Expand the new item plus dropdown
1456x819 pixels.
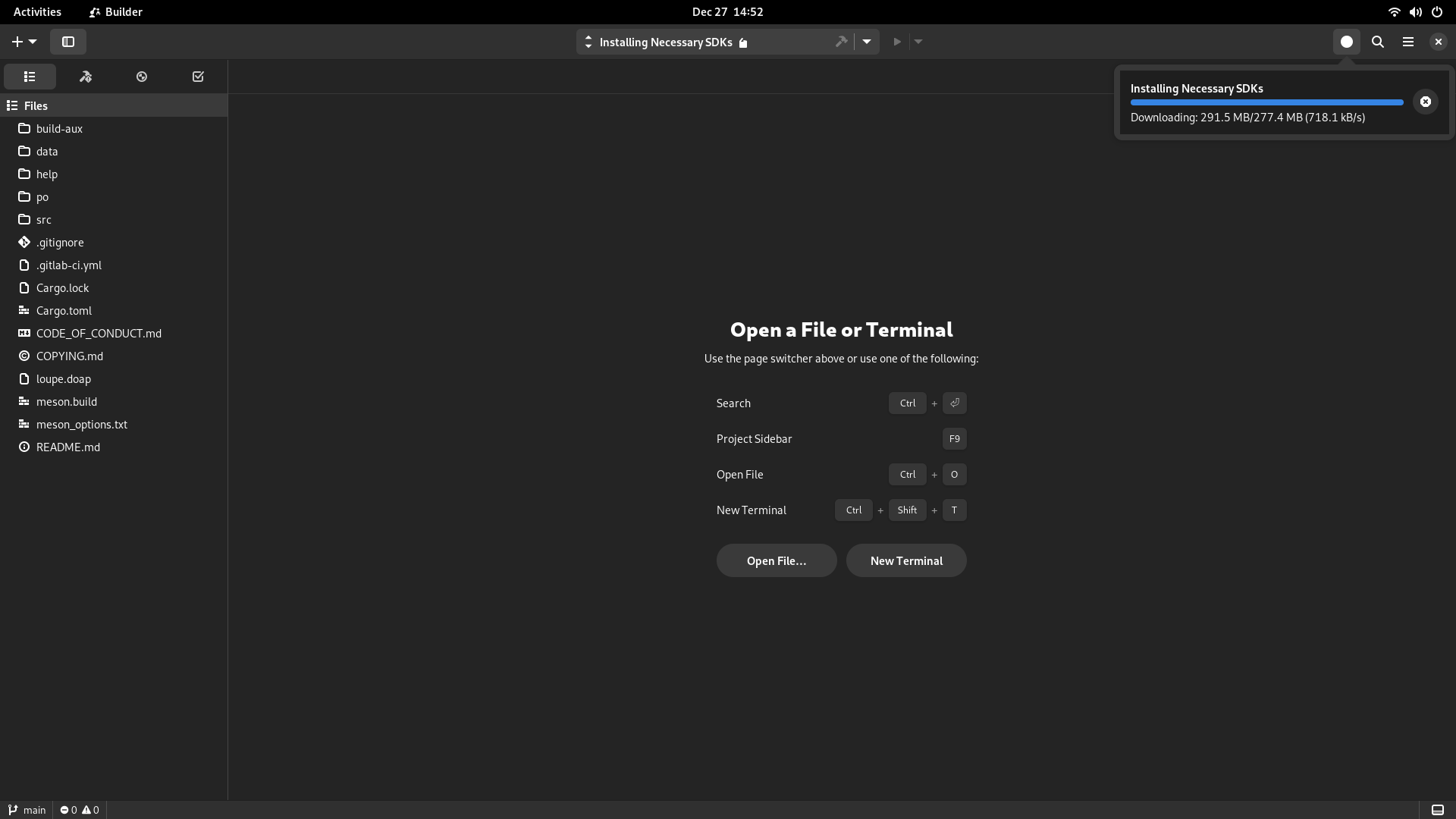tap(24, 42)
